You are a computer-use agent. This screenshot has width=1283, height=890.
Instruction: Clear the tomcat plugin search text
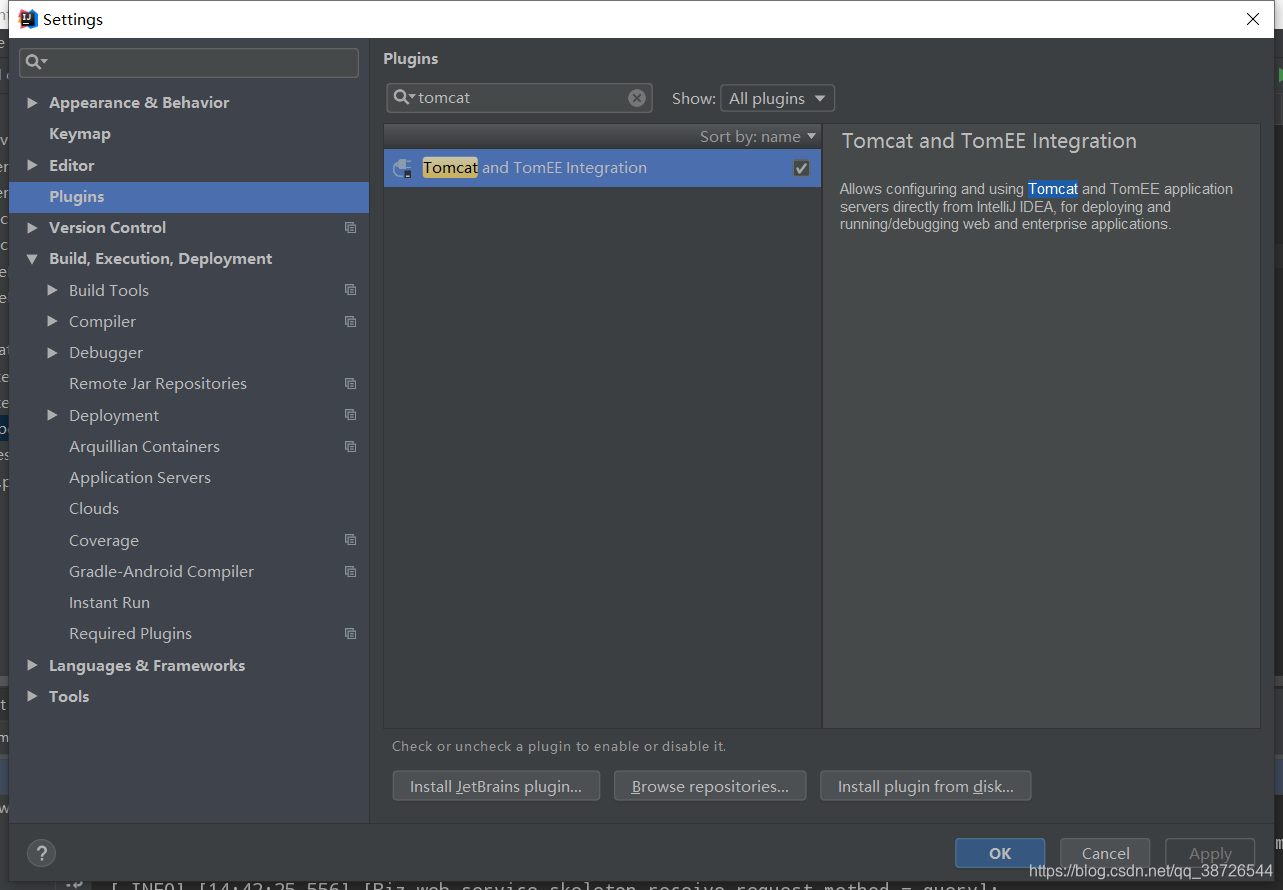(x=637, y=98)
